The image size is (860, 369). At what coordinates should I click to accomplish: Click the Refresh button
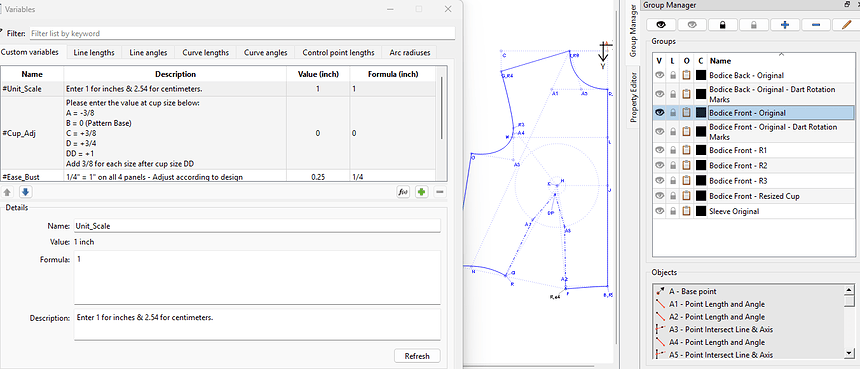417,356
